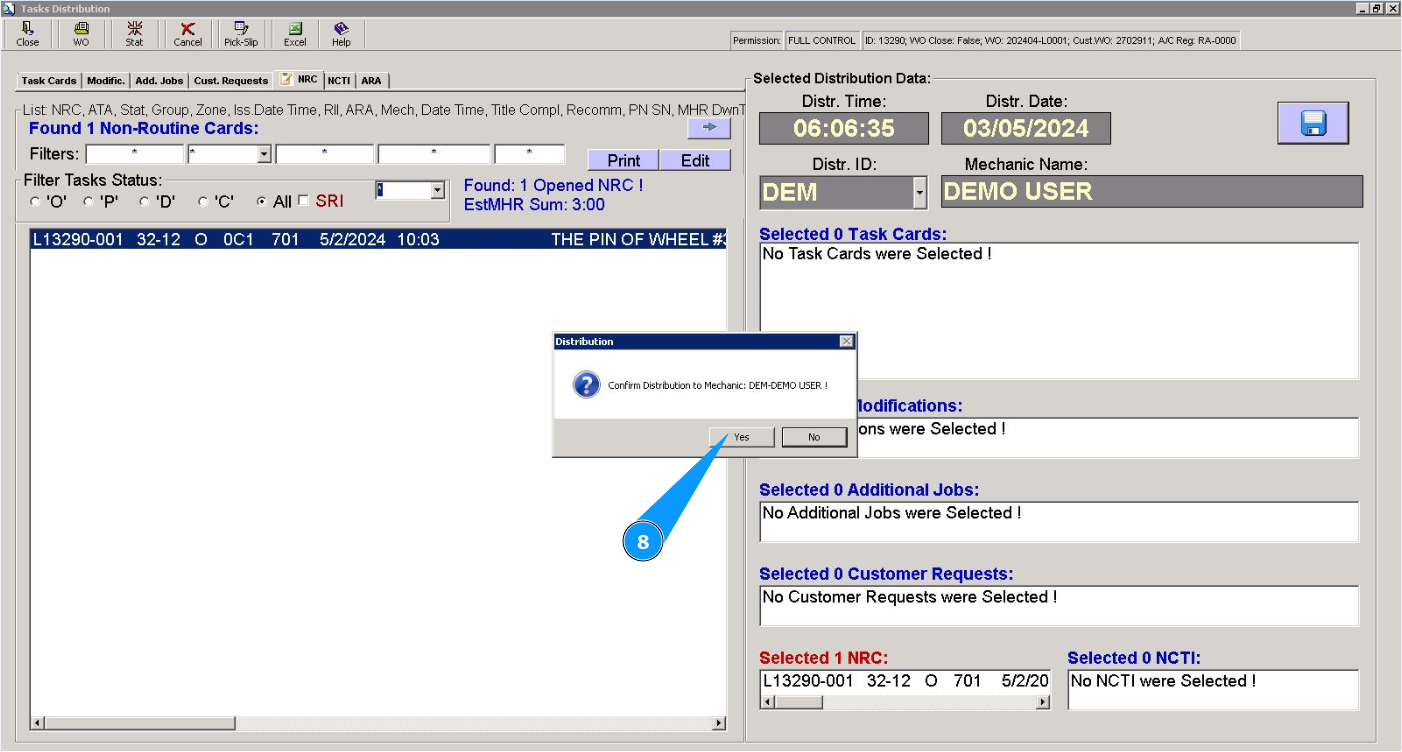The image size is (1402, 752).
Task: Click 'No Task Cards were Selected !' text
Action: coord(877,254)
